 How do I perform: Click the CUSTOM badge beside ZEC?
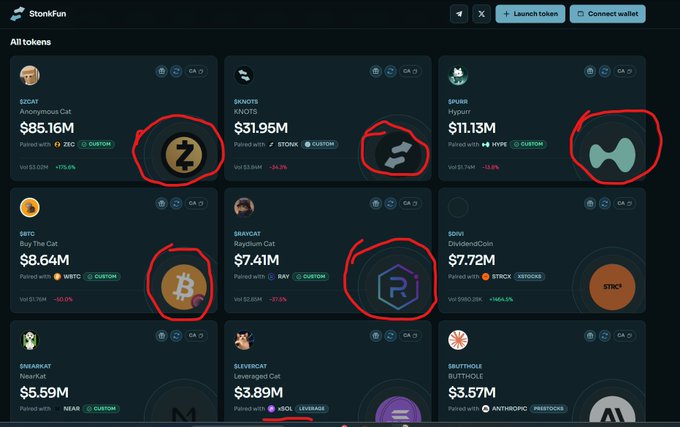point(96,144)
